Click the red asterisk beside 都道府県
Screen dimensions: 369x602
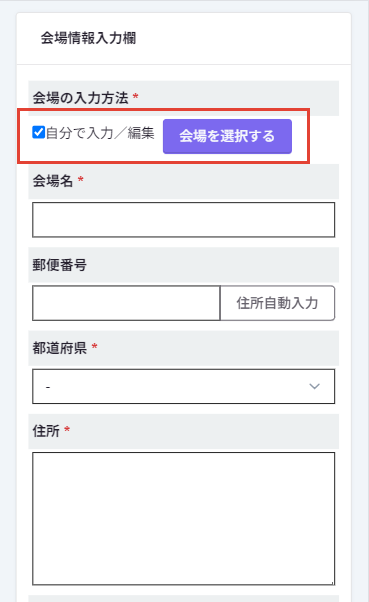pos(94,347)
